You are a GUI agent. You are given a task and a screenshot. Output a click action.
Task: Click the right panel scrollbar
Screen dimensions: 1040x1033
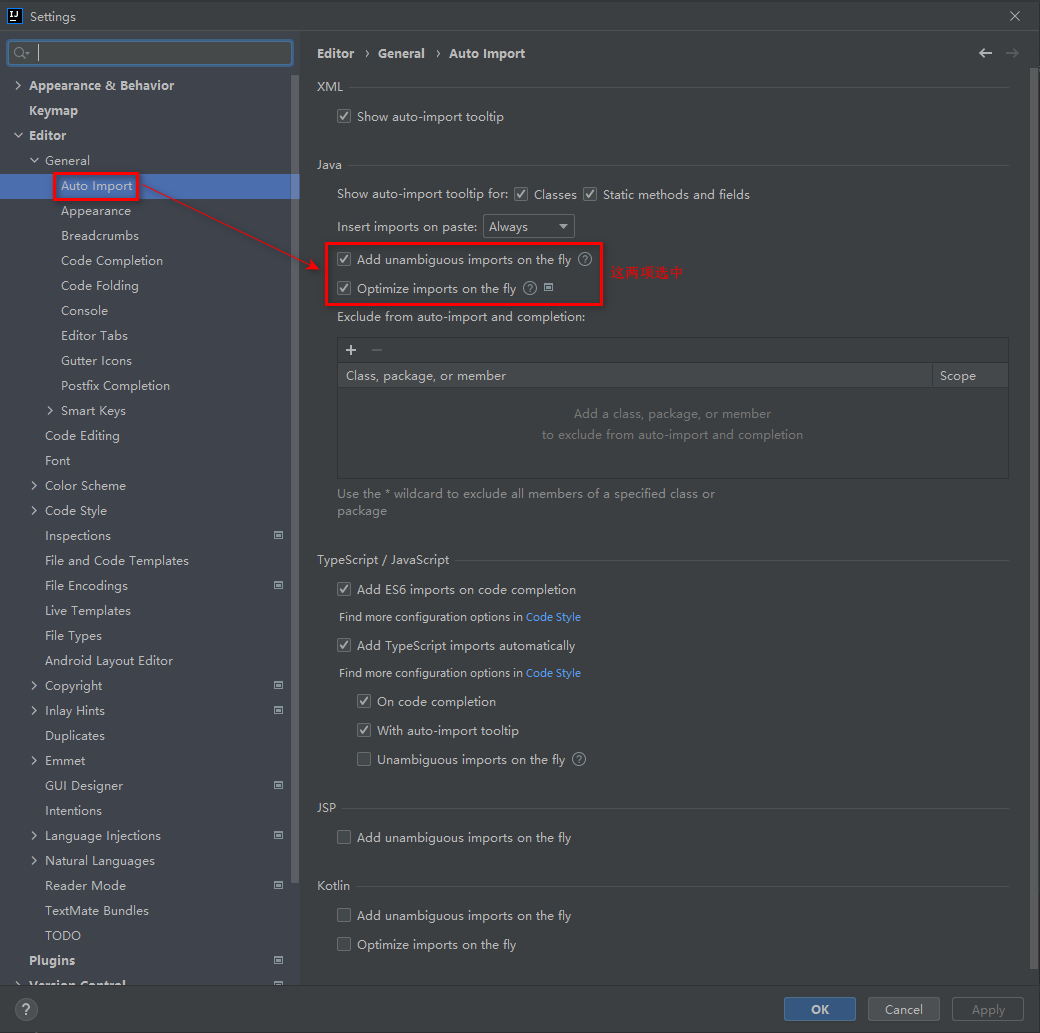coord(1034,517)
